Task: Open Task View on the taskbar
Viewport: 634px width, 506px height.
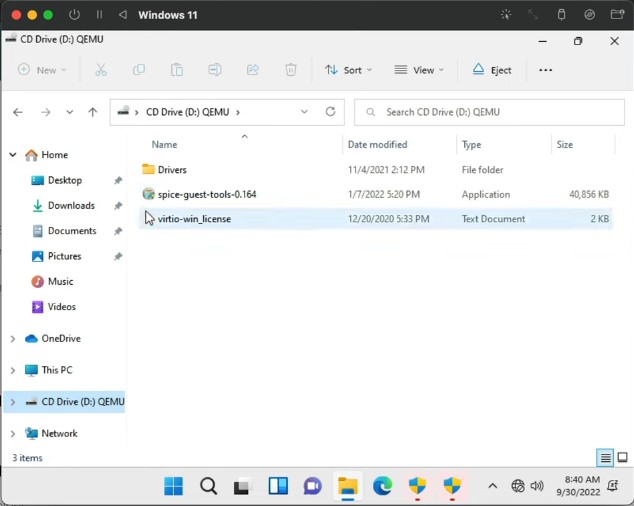Action: click(x=243, y=486)
